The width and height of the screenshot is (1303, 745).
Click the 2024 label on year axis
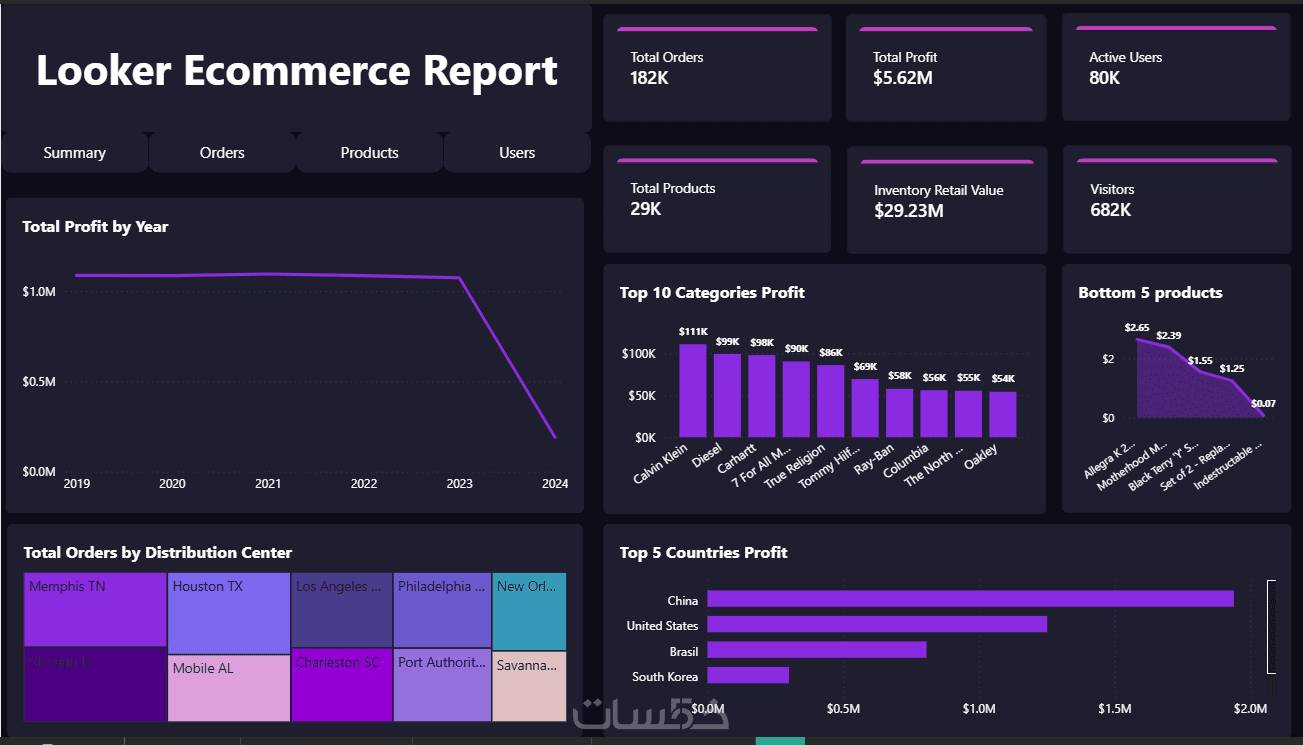point(554,484)
